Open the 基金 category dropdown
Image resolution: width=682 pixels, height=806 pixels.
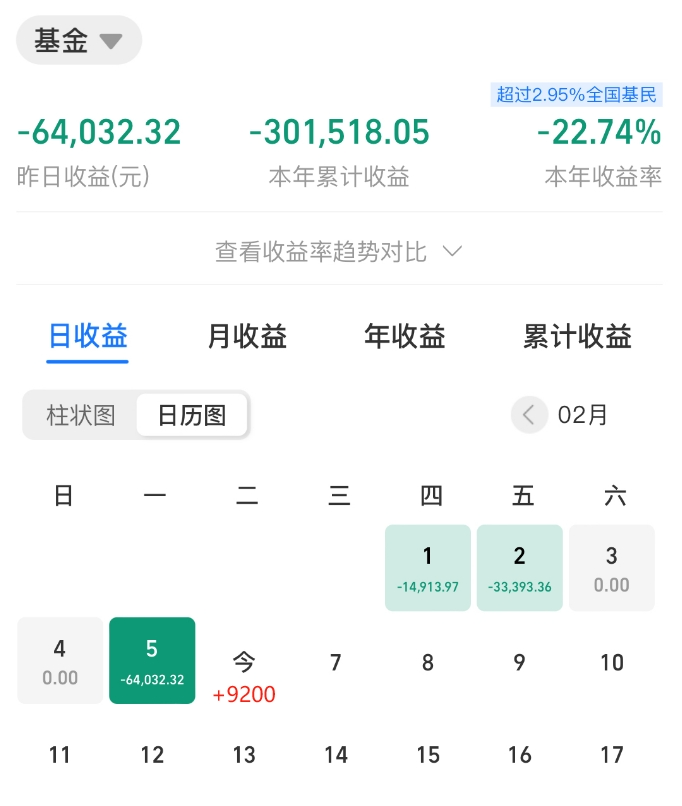point(79,40)
